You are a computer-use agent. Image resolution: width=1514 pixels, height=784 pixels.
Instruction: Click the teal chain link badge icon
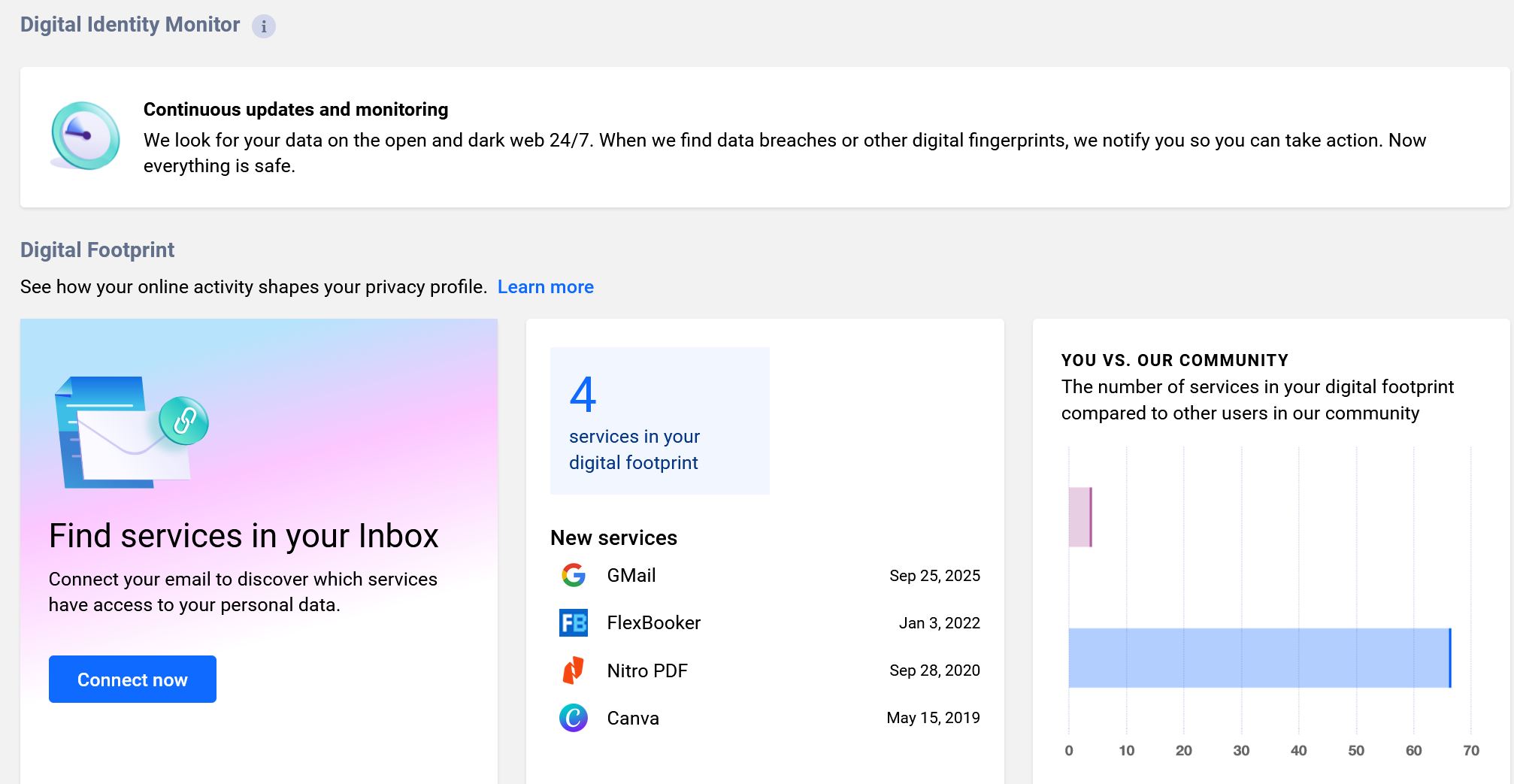point(184,421)
